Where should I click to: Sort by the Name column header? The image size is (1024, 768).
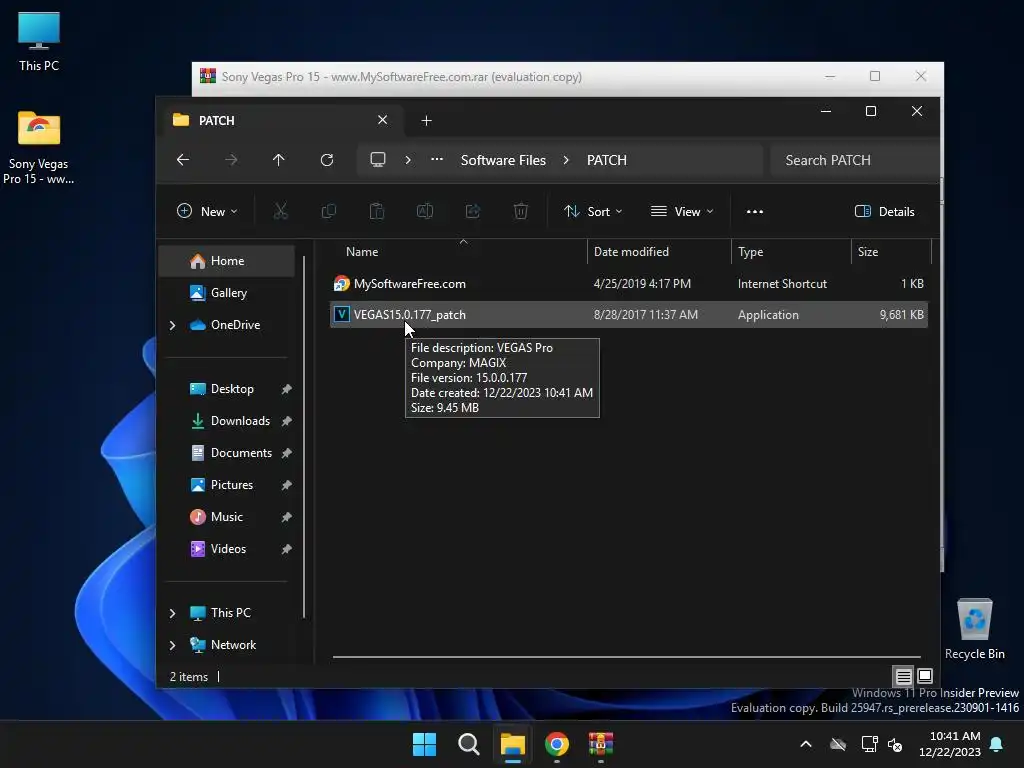point(462,251)
